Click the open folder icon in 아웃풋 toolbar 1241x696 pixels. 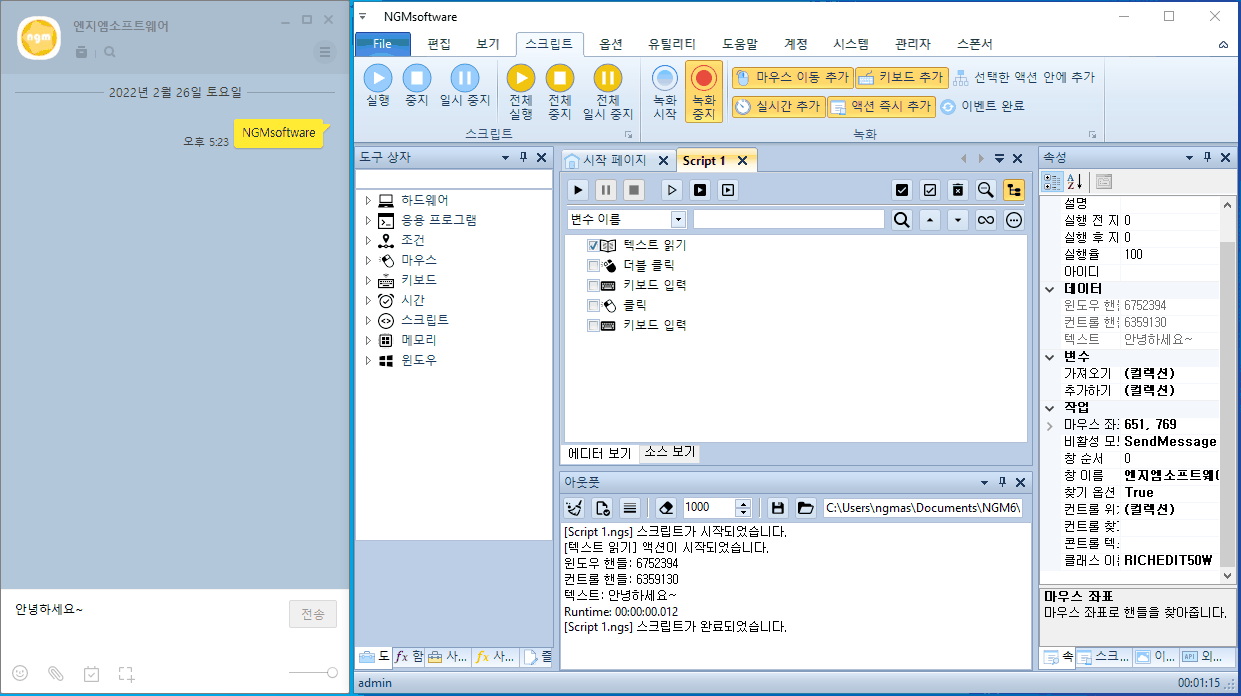(x=806, y=508)
